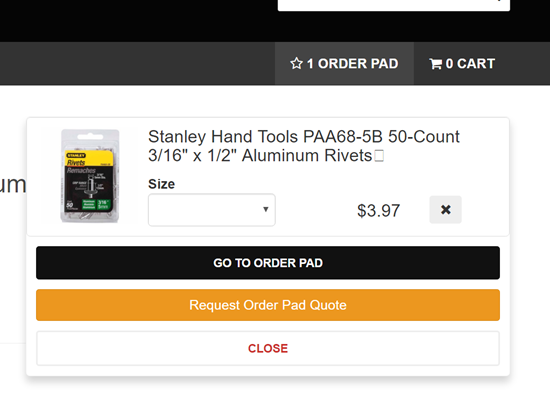Image resolution: width=550 pixels, height=394 pixels.
Task: Click the shopping cart icon
Action: pyautogui.click(x=436, y=64)
